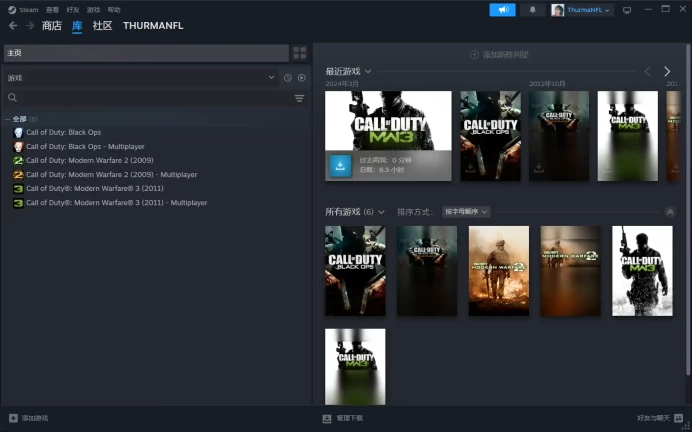Click the 添加游戏 plus icon
This screenshot has width=692, height=432.
(13, 418)
